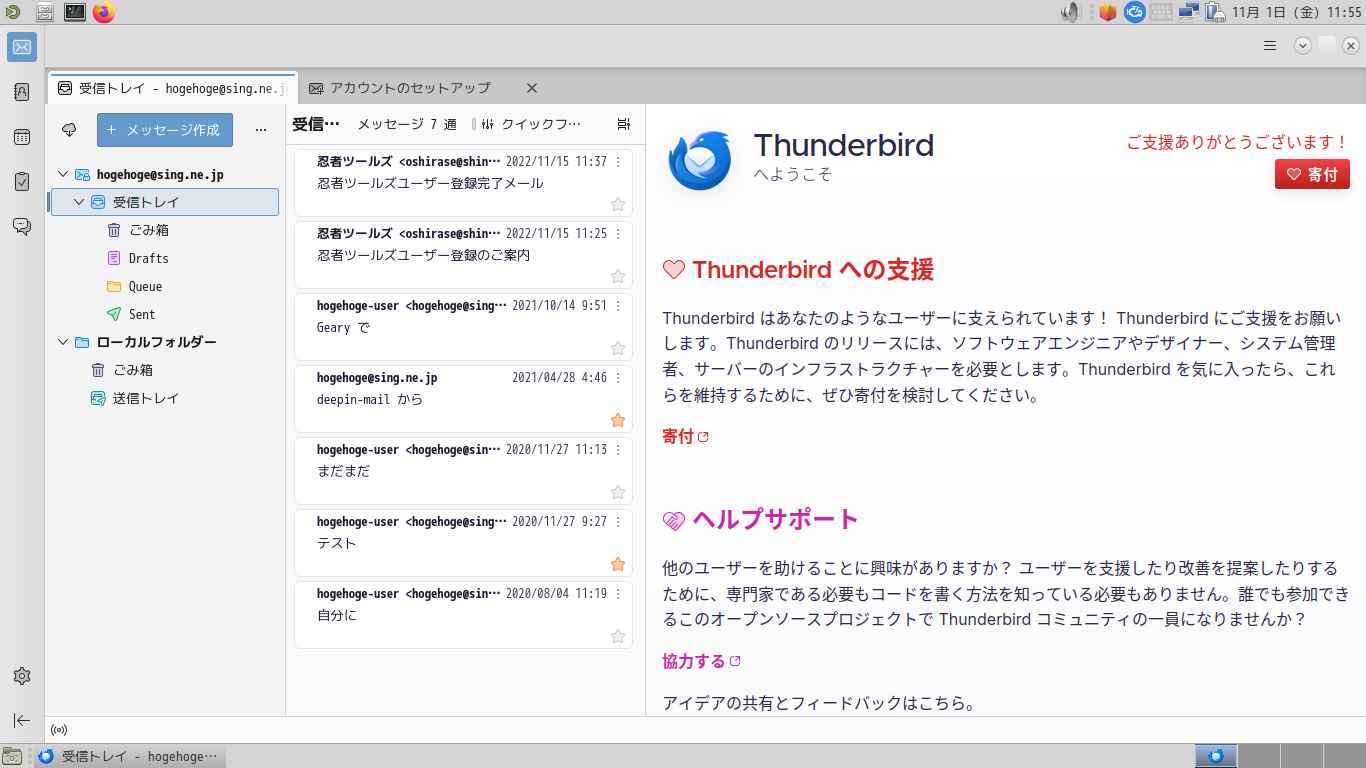Select the Queue folder

165,286
